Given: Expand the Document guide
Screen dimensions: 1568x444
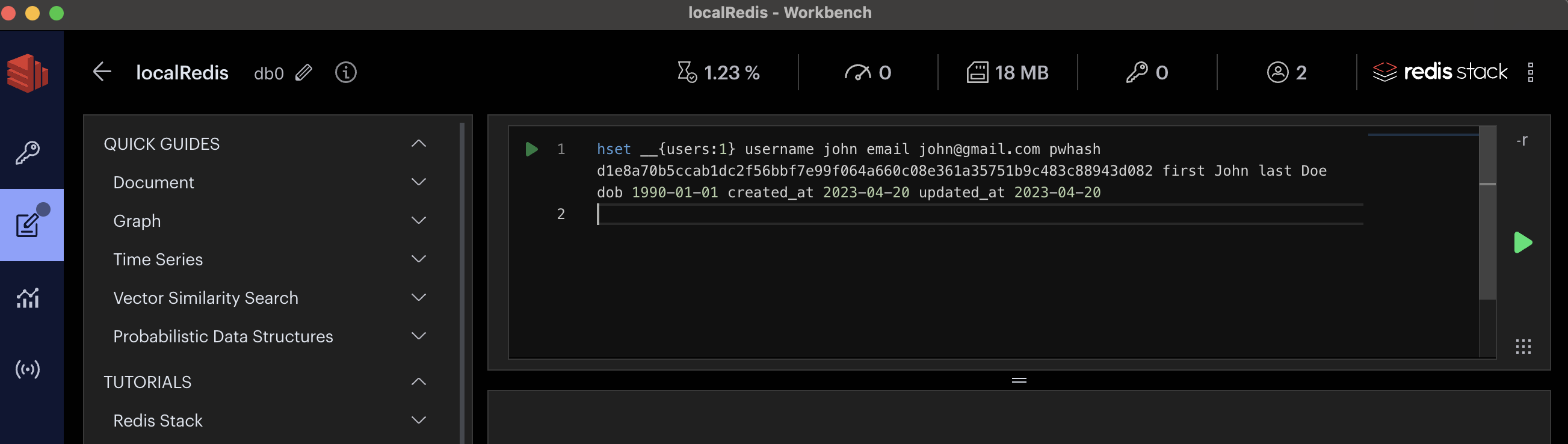Looking at the screenshot, I should (x=418, y=182).
